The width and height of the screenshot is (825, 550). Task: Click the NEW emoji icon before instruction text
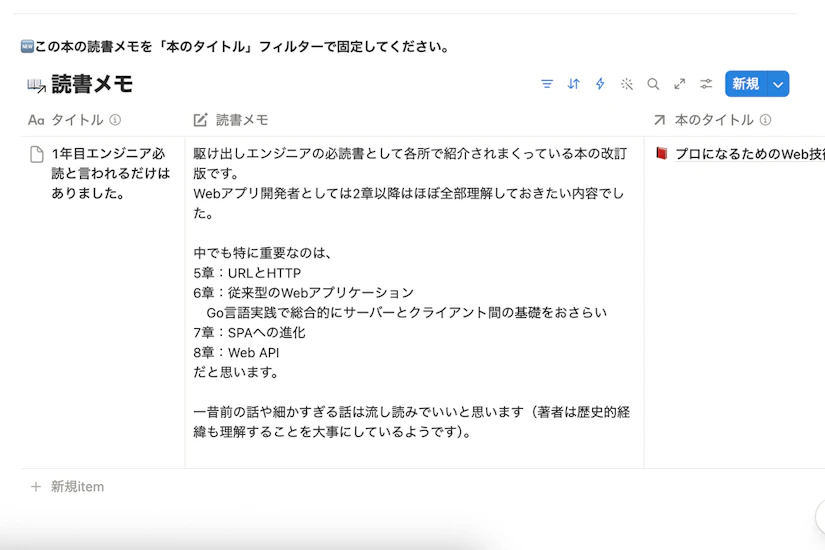27,46
